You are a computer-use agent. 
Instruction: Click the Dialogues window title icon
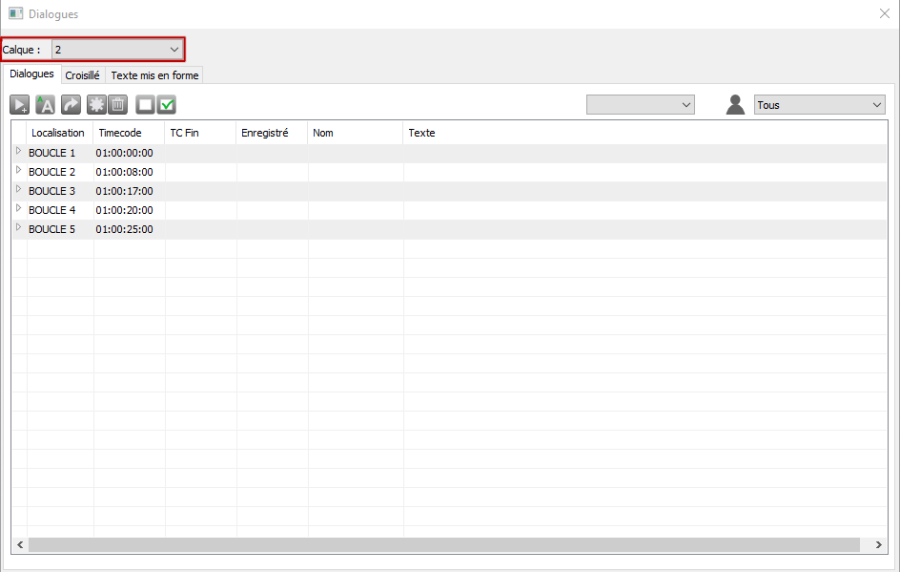tap(15, 14)
